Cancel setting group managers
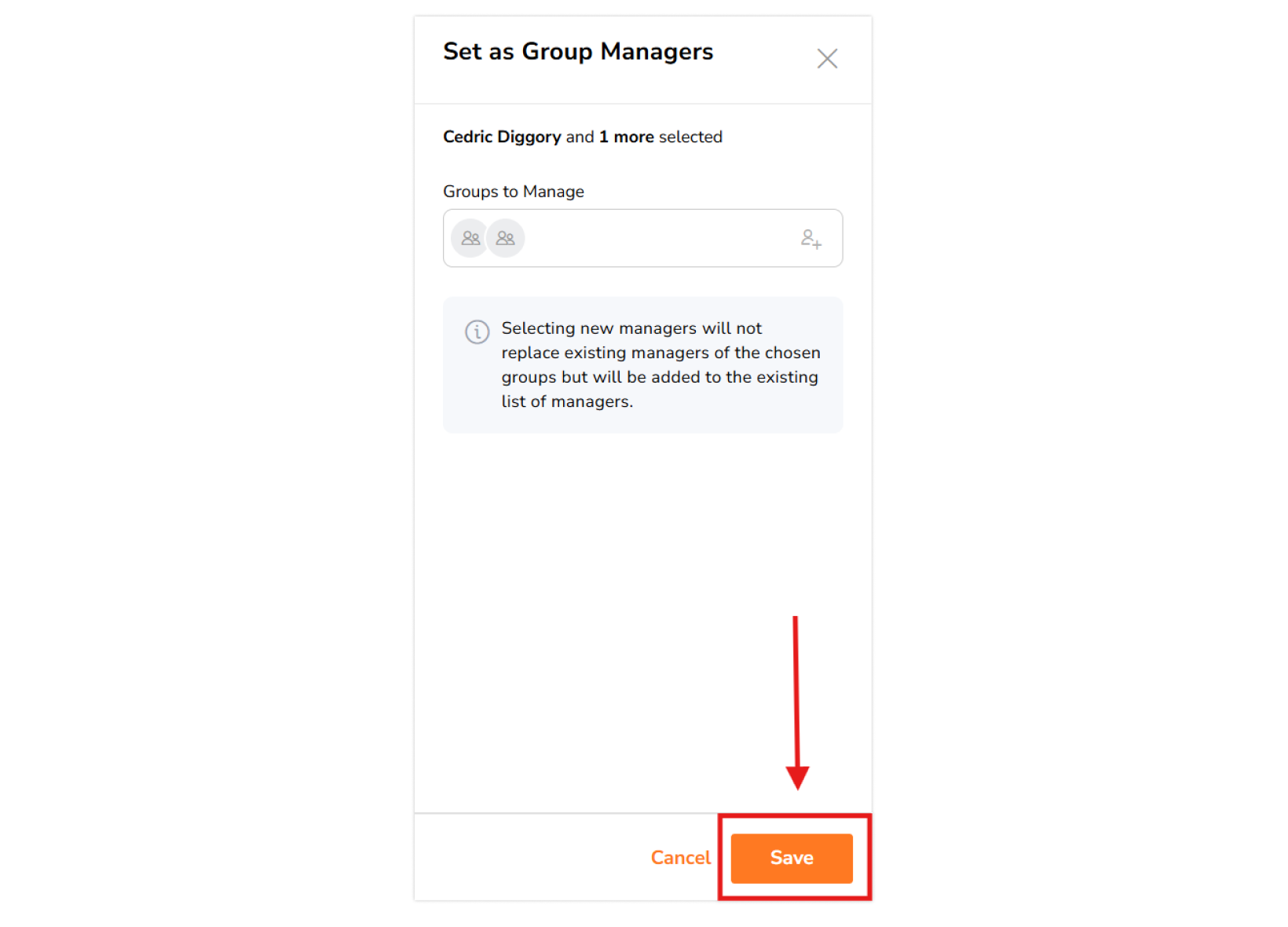This screenshot has height=927, width=1288. coord(680,858)
